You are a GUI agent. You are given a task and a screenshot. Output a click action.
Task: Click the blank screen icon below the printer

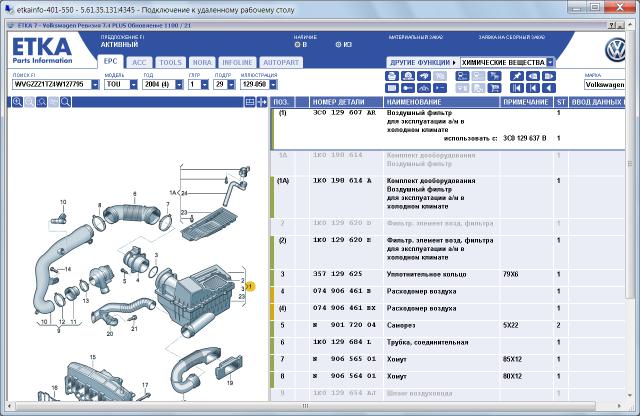tap(391, 88)
